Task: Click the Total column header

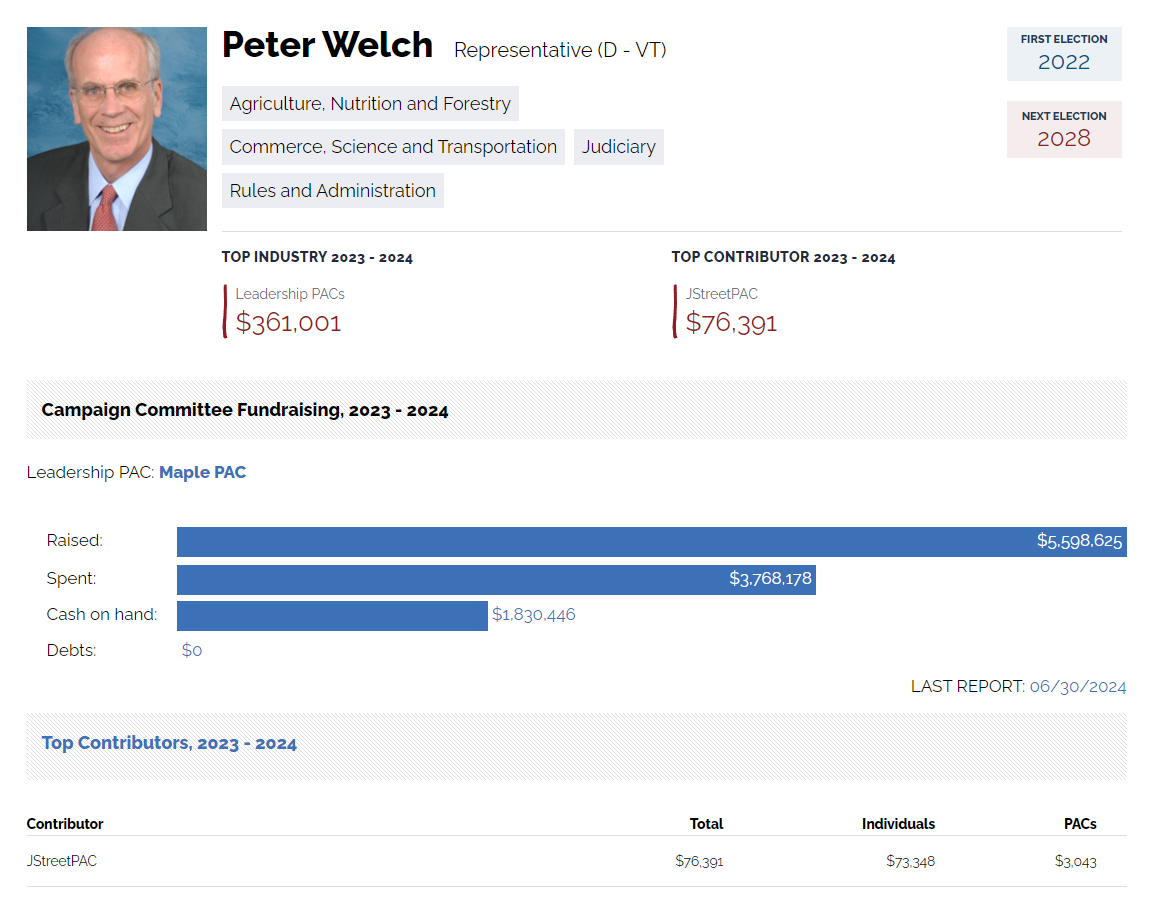Action: pyautogui.click(x=706, y=824)
